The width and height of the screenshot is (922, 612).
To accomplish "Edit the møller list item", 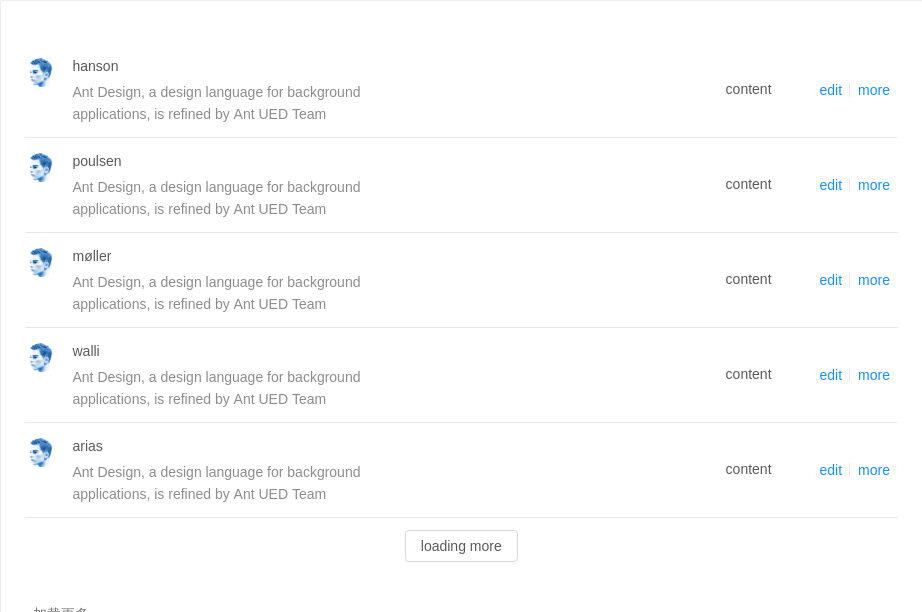I will coord(830,280).
